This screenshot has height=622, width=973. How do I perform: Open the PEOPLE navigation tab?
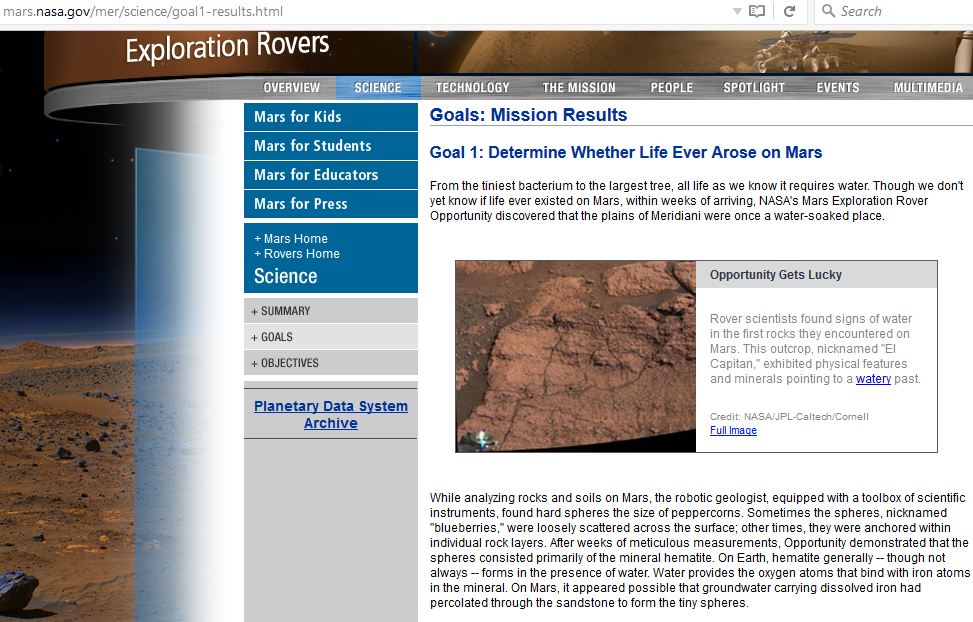pos(671,88)
